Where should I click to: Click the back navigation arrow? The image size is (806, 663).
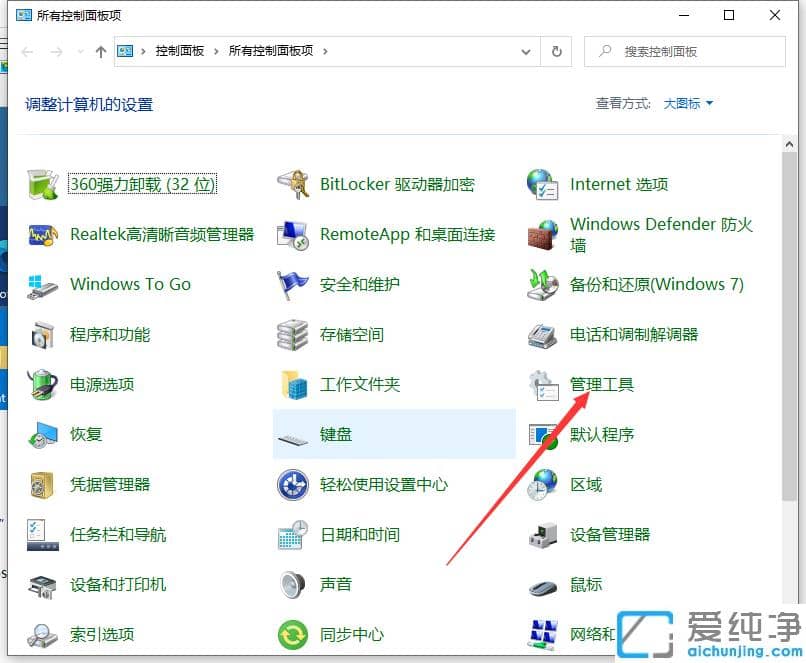(x=26, y=51)
